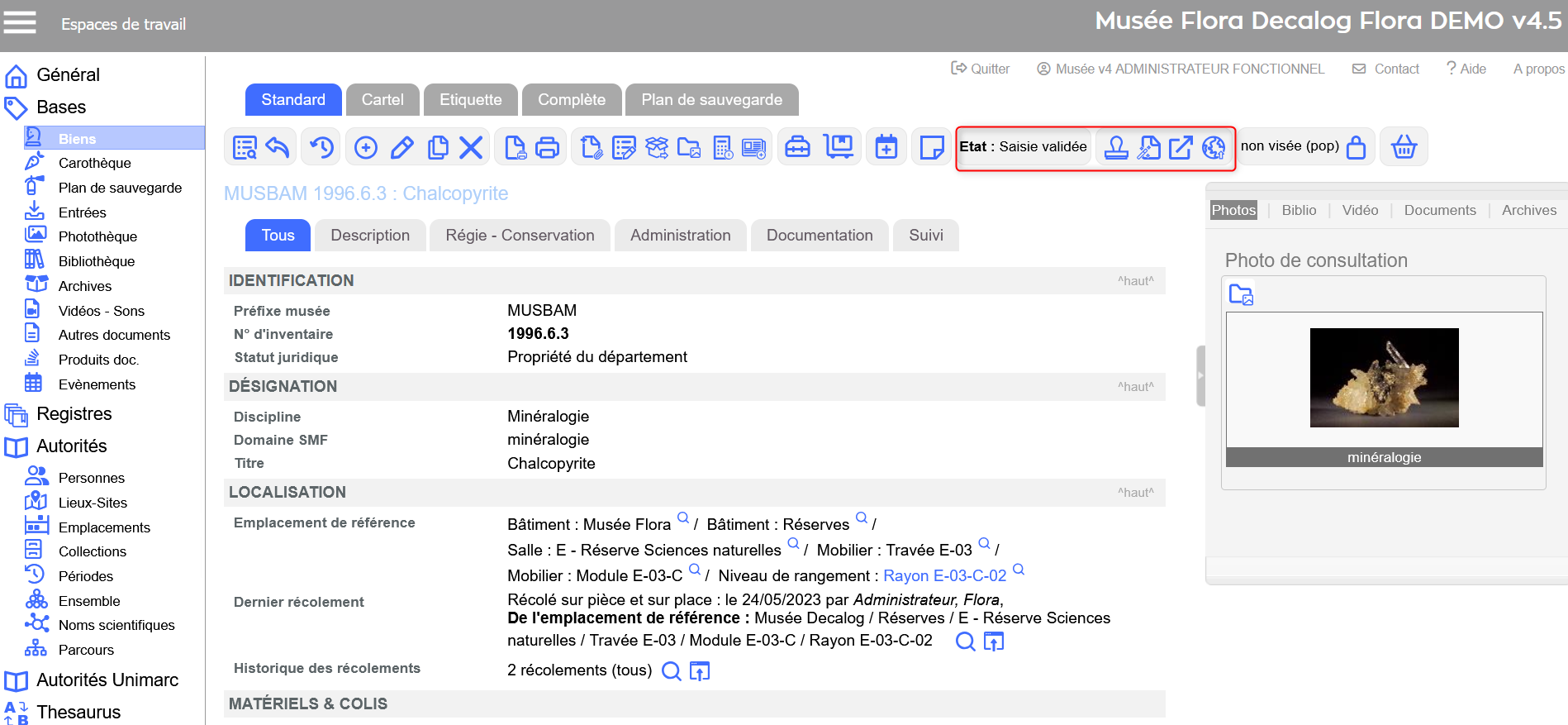Select the Cartel display tab
Viewport: 1568px width, 725px height.
point(382,100)
